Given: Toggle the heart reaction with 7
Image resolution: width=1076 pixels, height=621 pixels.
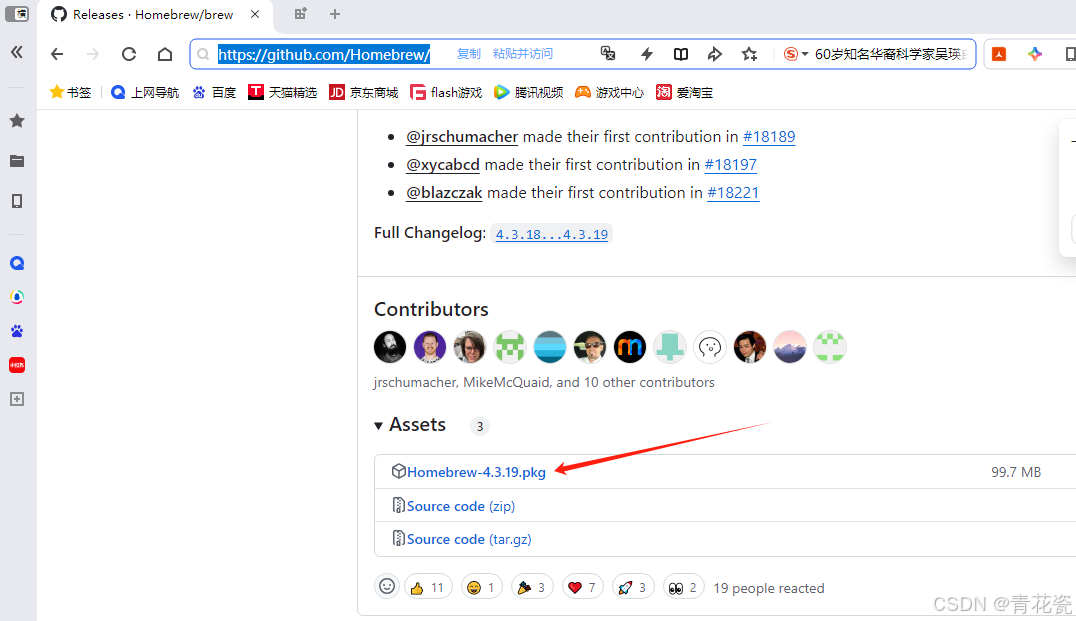Looking at the screenshot, I should click(x=583, y=587).
